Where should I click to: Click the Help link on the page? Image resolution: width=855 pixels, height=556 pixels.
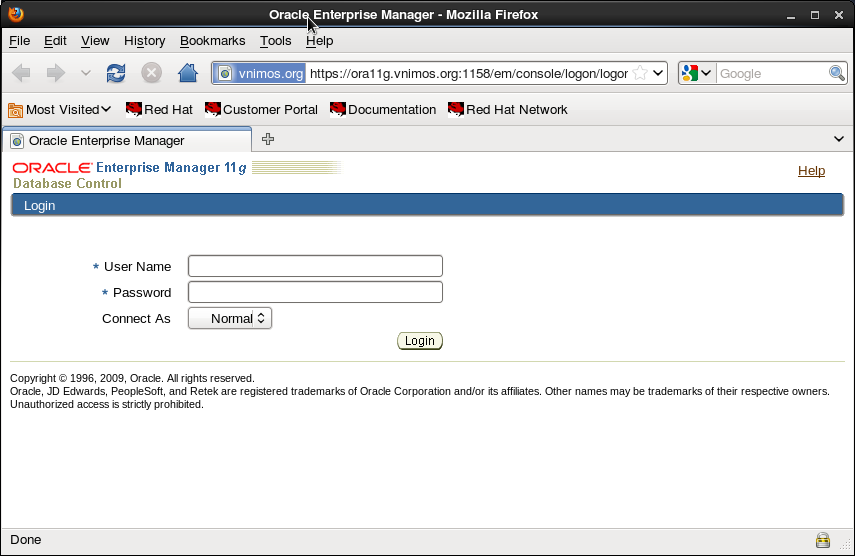pos(811,171)
